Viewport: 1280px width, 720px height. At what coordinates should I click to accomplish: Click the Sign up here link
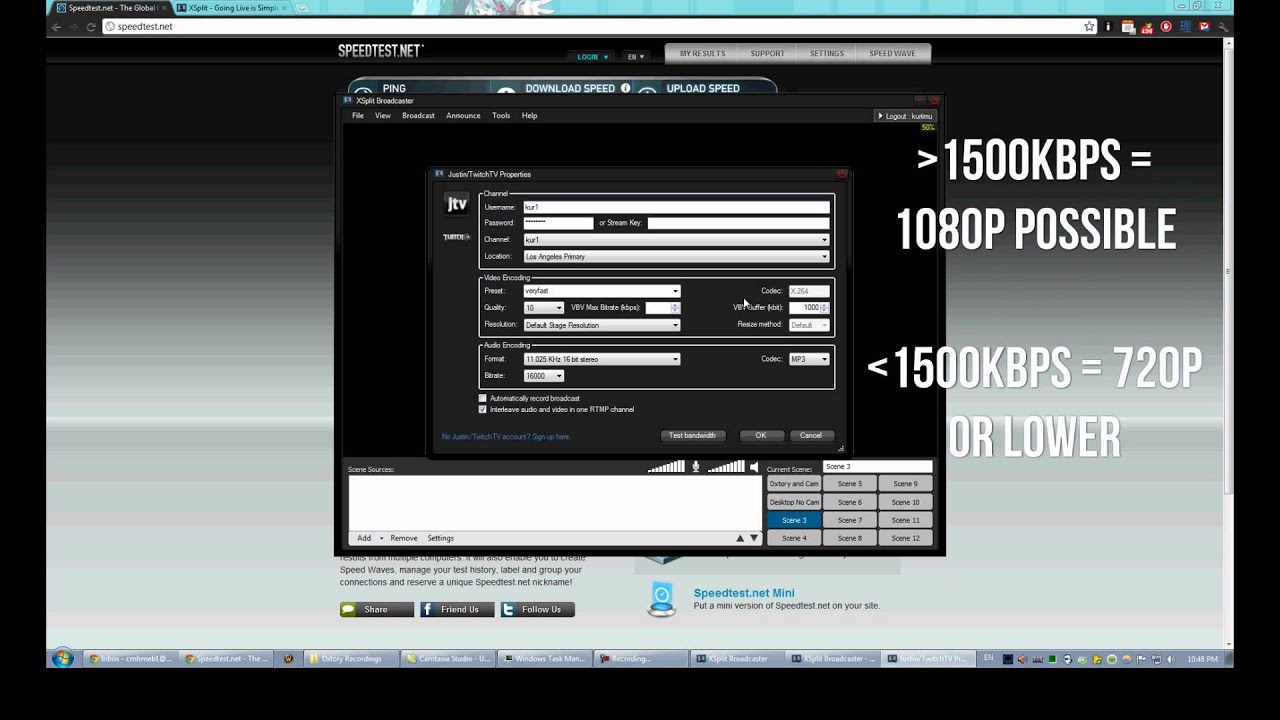[550, 437]
